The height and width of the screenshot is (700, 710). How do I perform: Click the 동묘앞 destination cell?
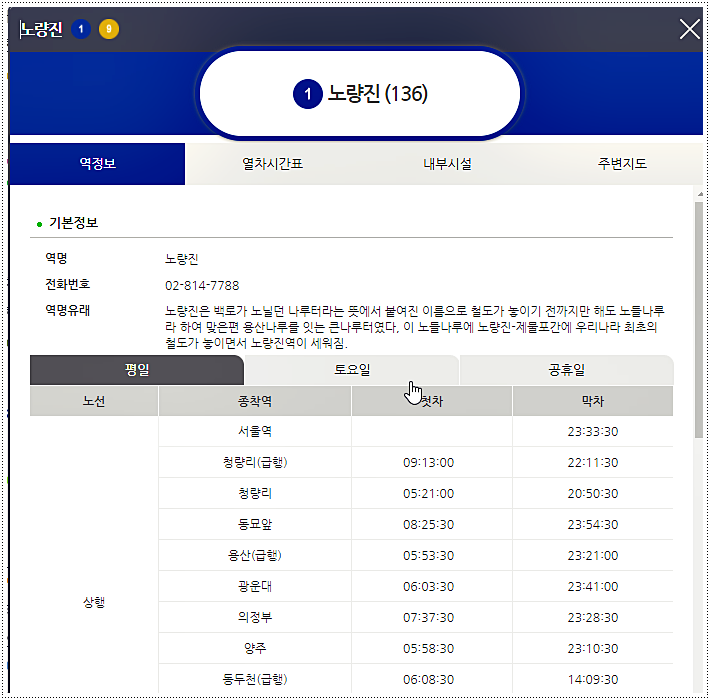point(255,524)
